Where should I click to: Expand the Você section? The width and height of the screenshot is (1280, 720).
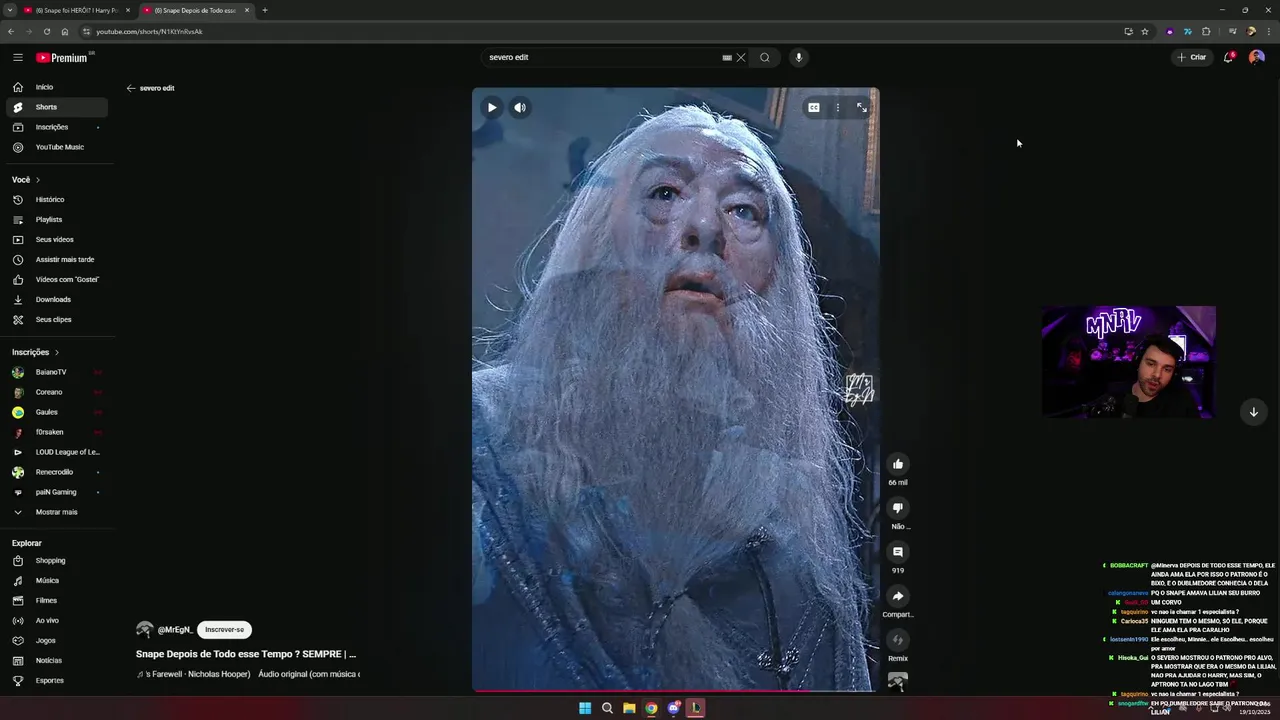tap(26, 180)
